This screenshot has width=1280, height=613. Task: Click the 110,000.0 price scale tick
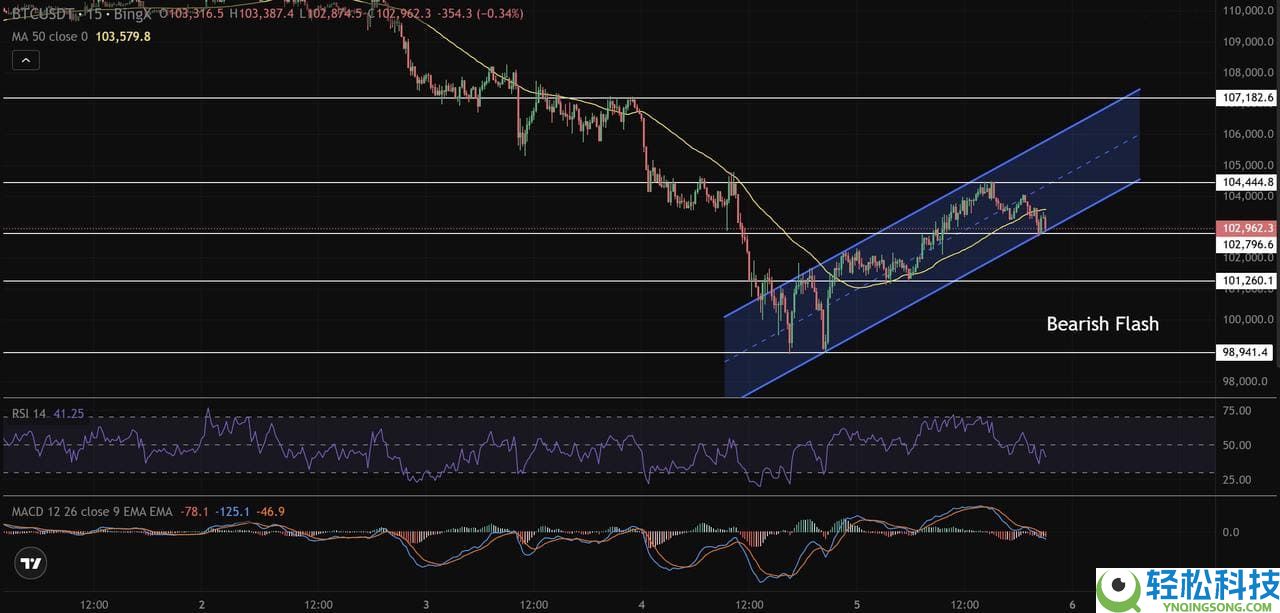click(1246, 11)
